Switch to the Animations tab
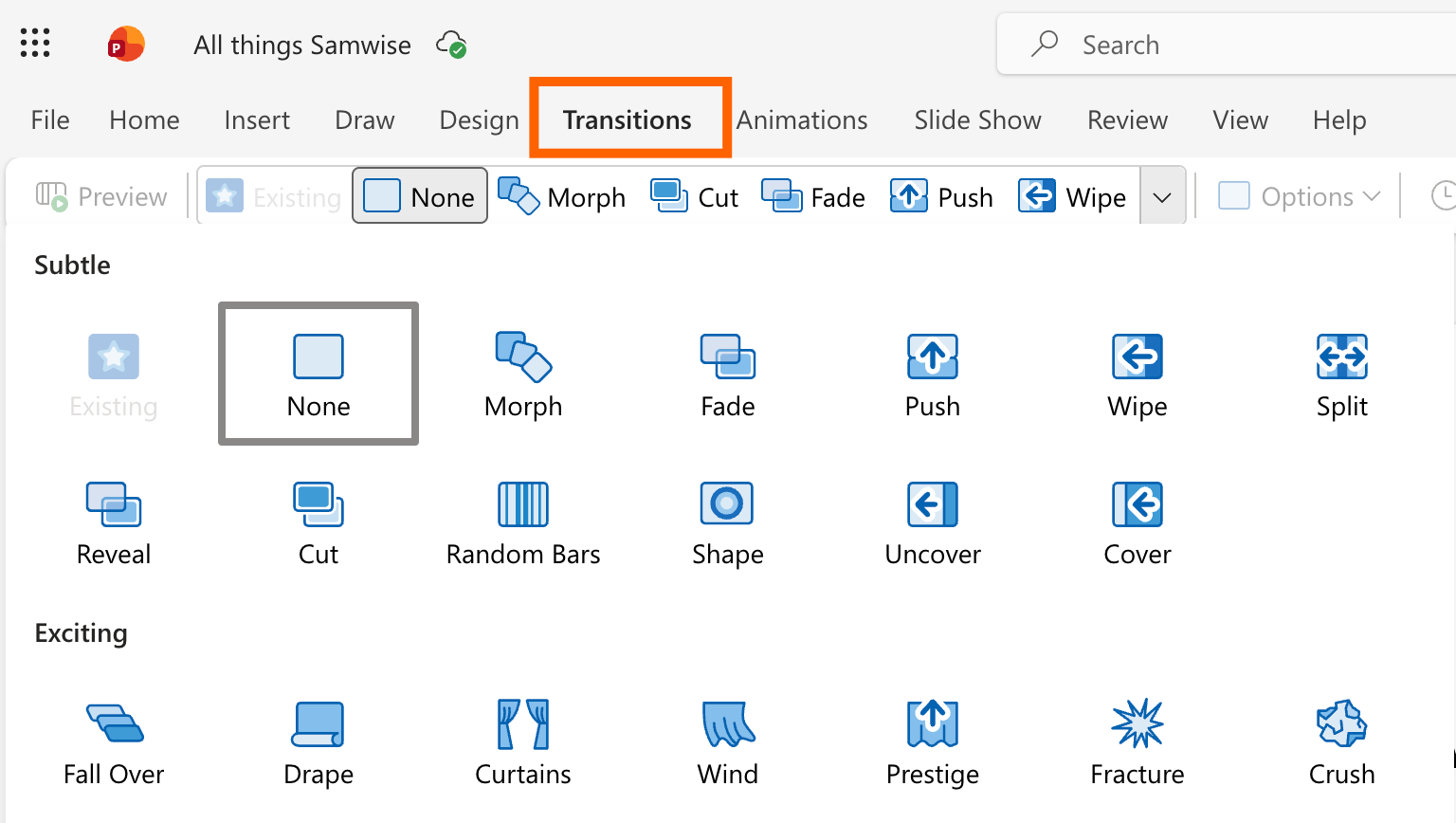The height and width of the screenshot is (823, 1456). click(802, 120)
